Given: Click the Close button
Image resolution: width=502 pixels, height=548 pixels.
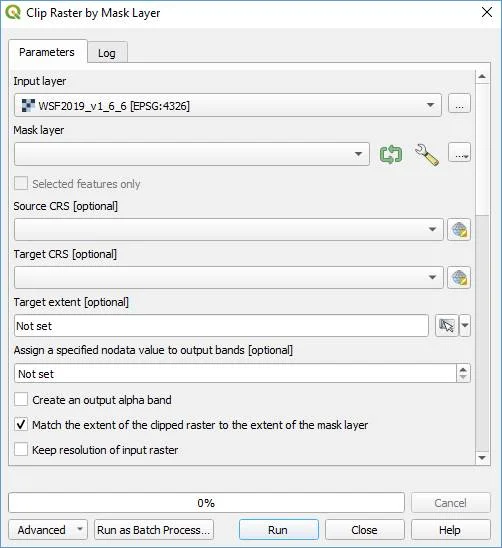Looking at the screenshot, I should point(365,529).
